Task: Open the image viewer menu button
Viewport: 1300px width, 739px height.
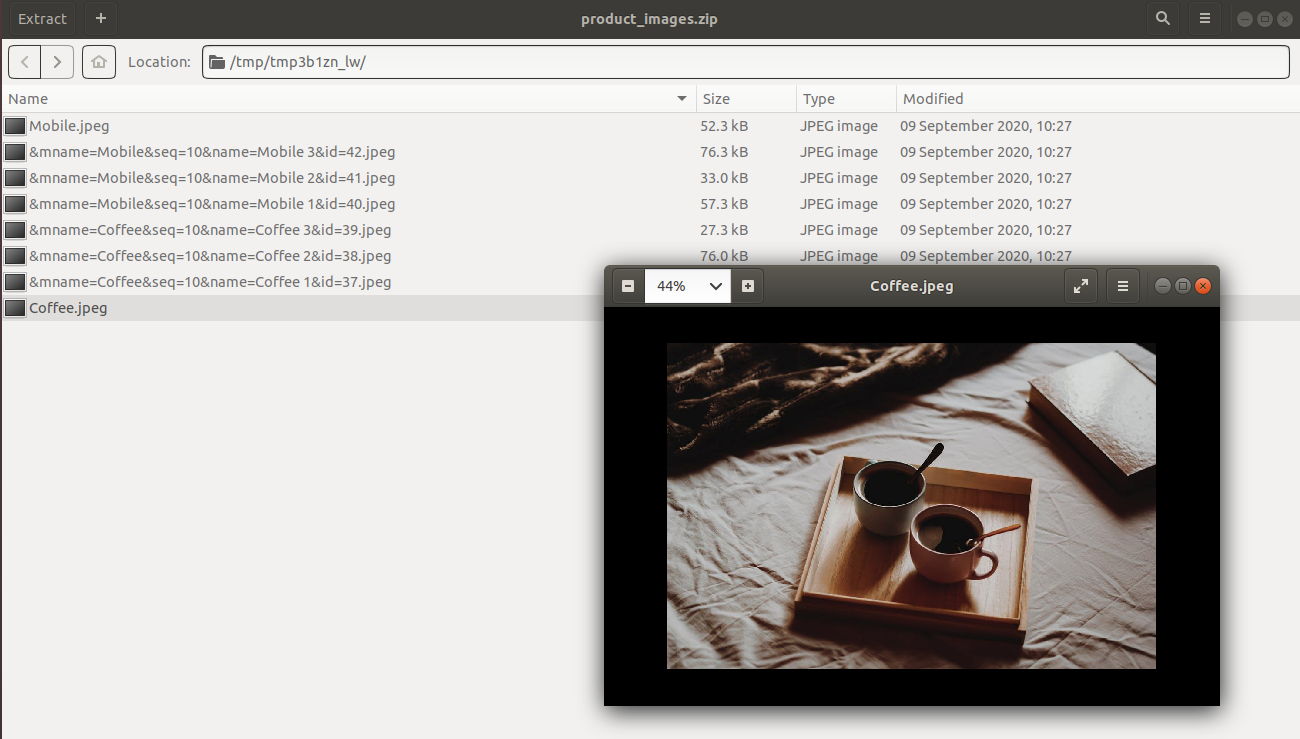Action: (1123, 286)
